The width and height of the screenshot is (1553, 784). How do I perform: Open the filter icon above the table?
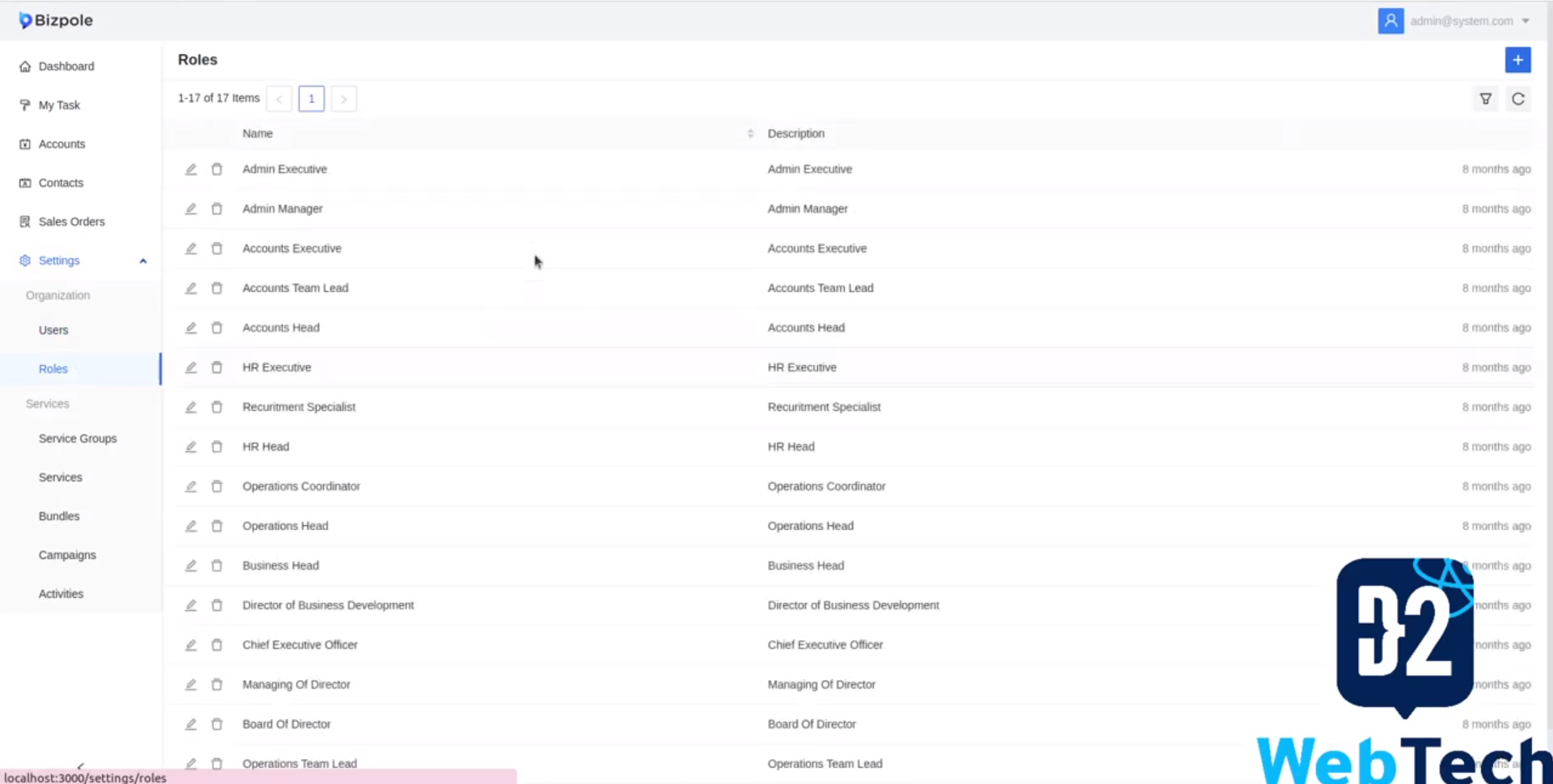click(x=1485, y=99)
